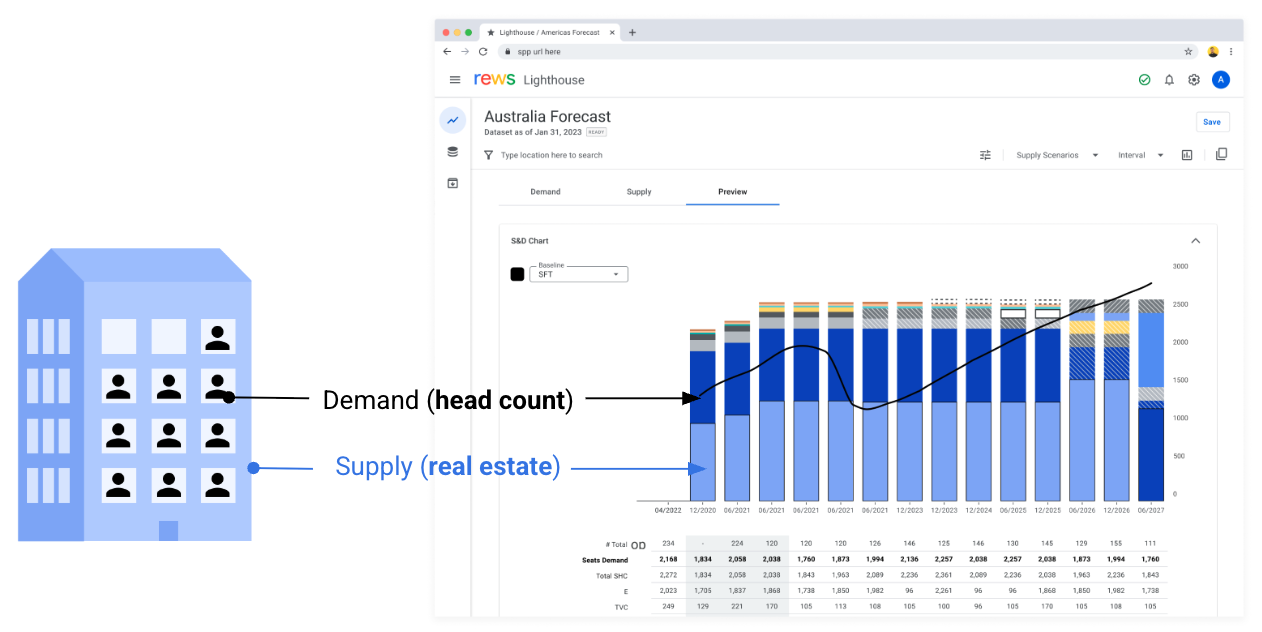Image resolution: width=1262 pixels, height=632 pixels.
Task: Click the 12/2020 bar in chart
Action: click(703, 414)
